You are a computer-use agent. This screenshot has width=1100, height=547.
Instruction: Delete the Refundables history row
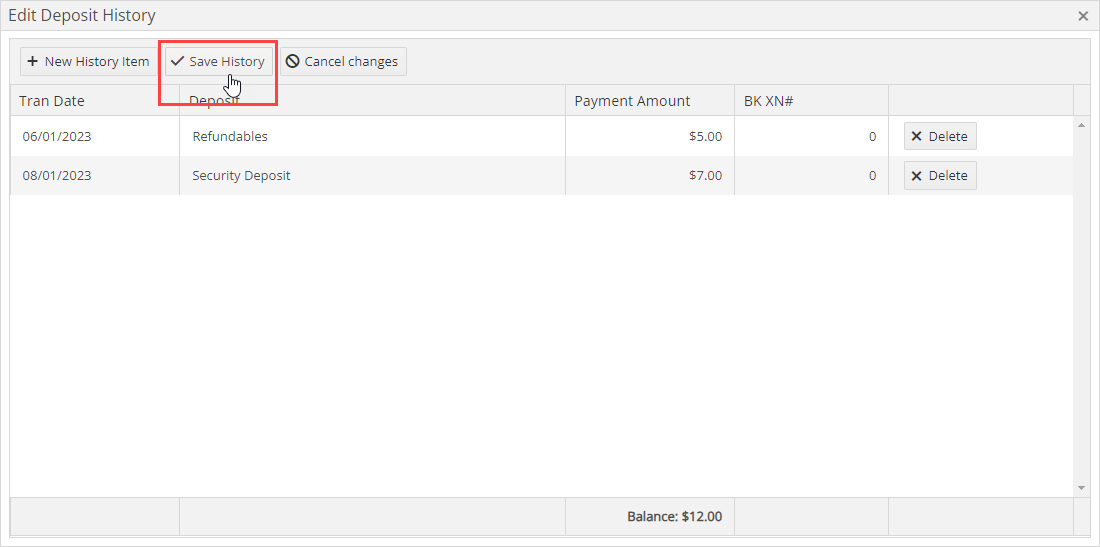(939, 136)
